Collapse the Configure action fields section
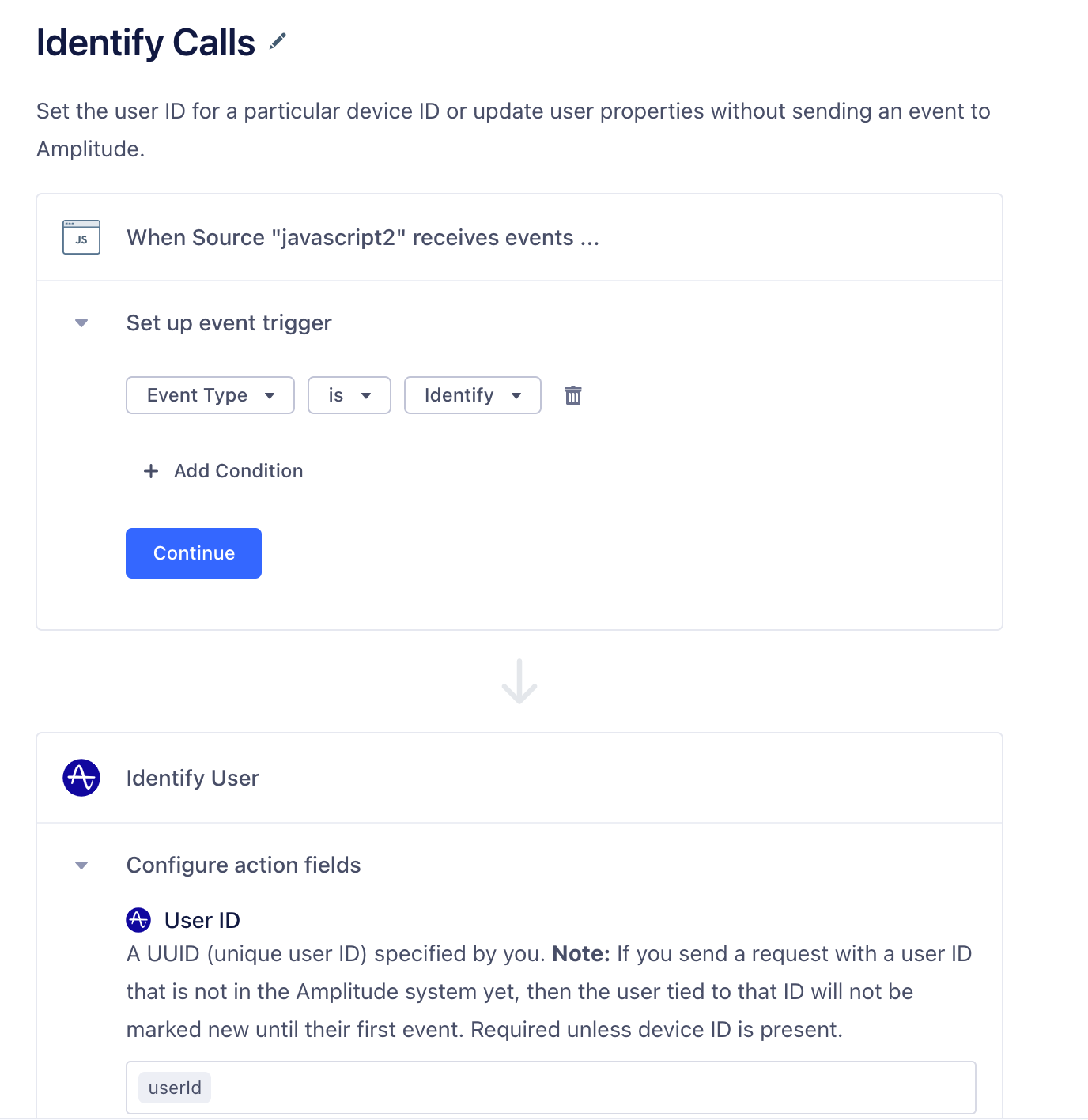Screen dimensions: 1088x1120 [81, 865]
